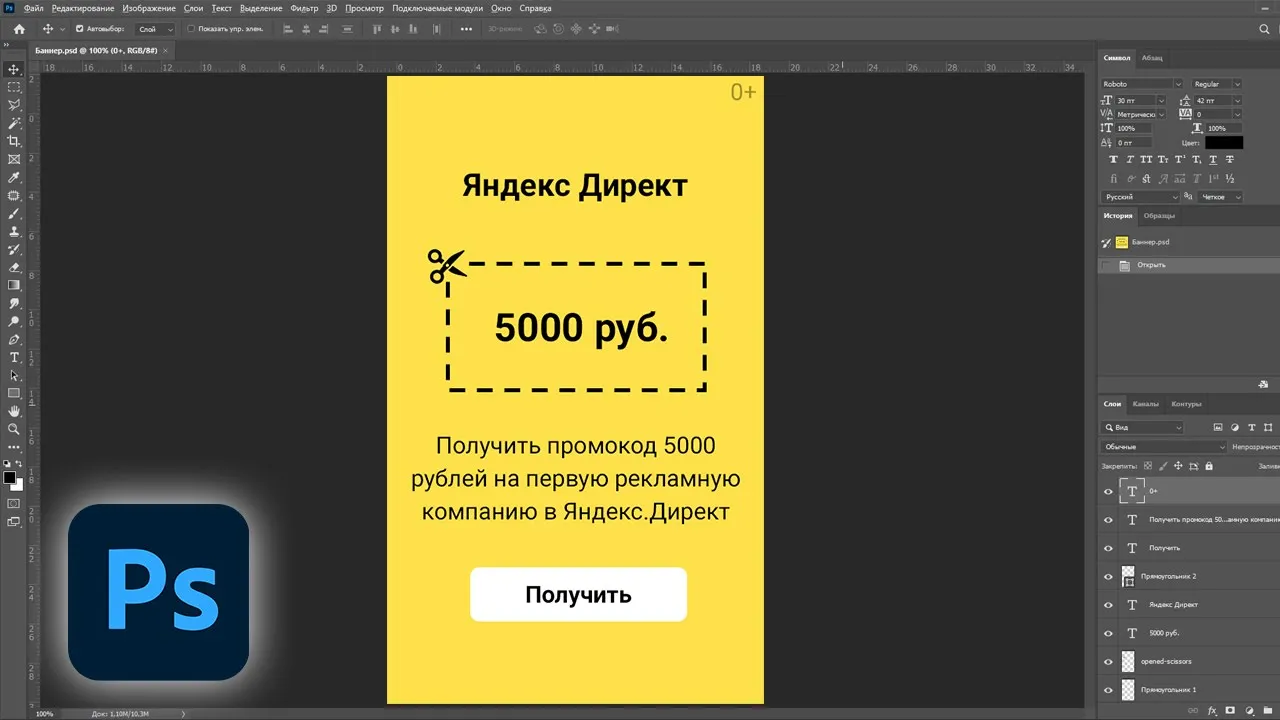Screen dimensions: 1280x720
Task: Toggle the Автовыбор checkbox
Action: (x=80, y=29)
